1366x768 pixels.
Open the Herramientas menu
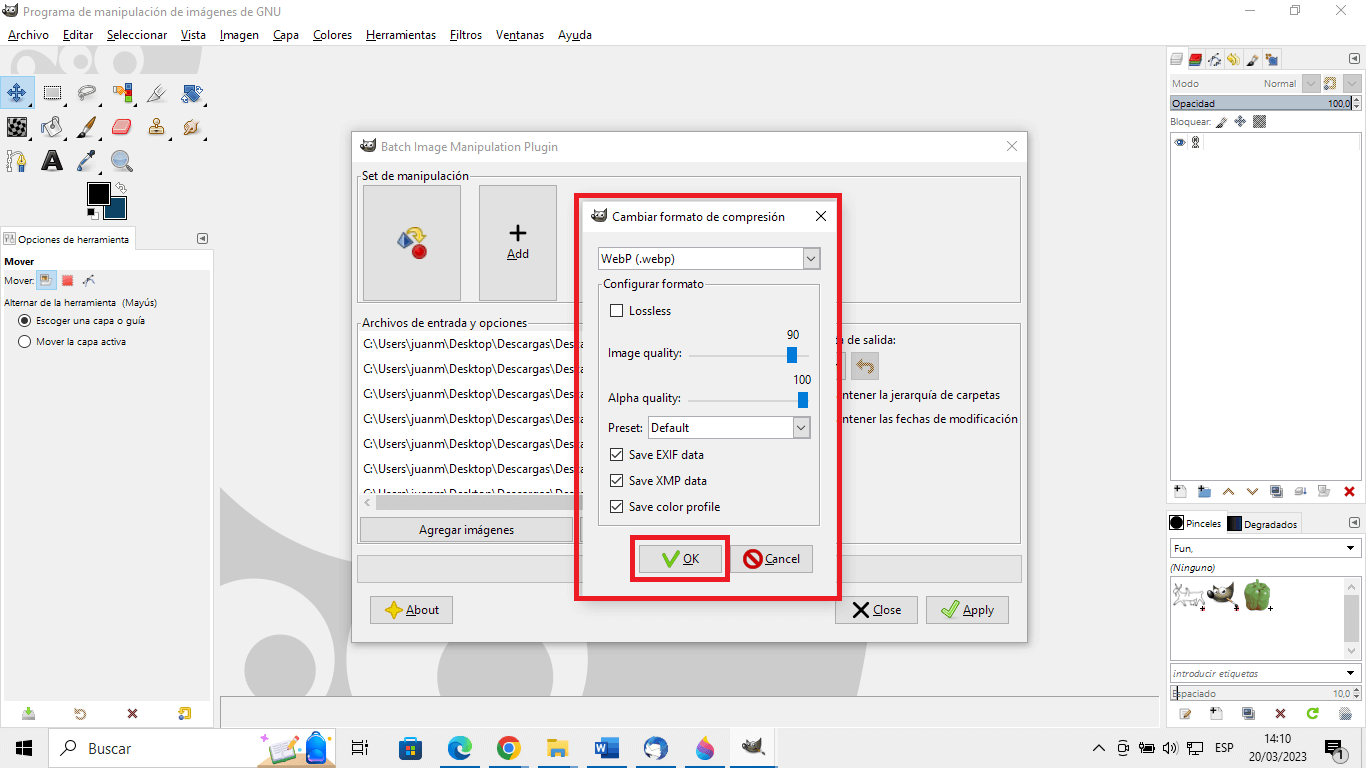[x=401, y=35]
